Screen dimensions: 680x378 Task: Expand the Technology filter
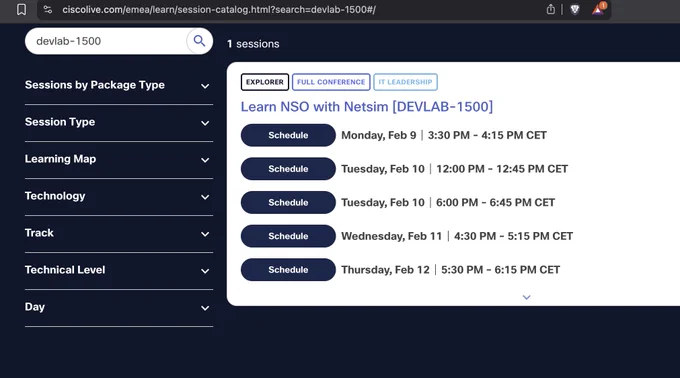pos(119,196)
